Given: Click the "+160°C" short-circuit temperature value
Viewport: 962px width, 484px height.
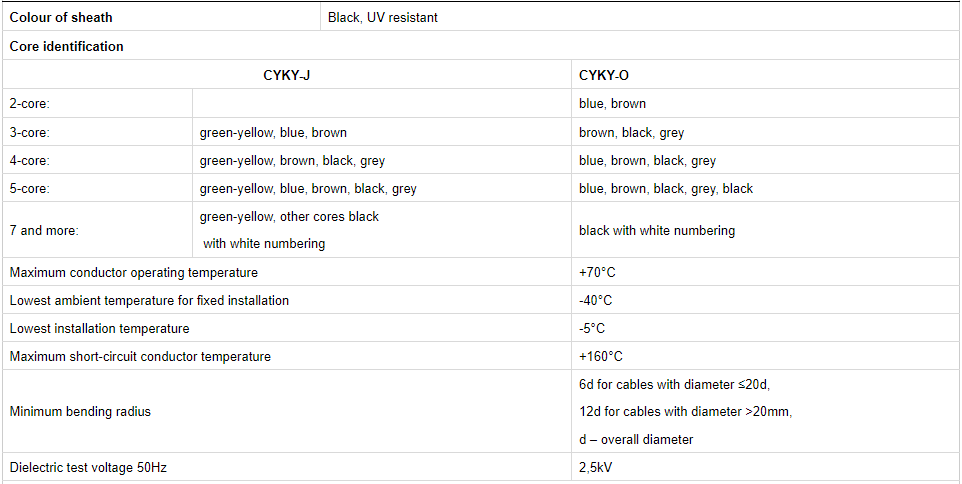Looking at the screenshot, I should pos(601,356).
